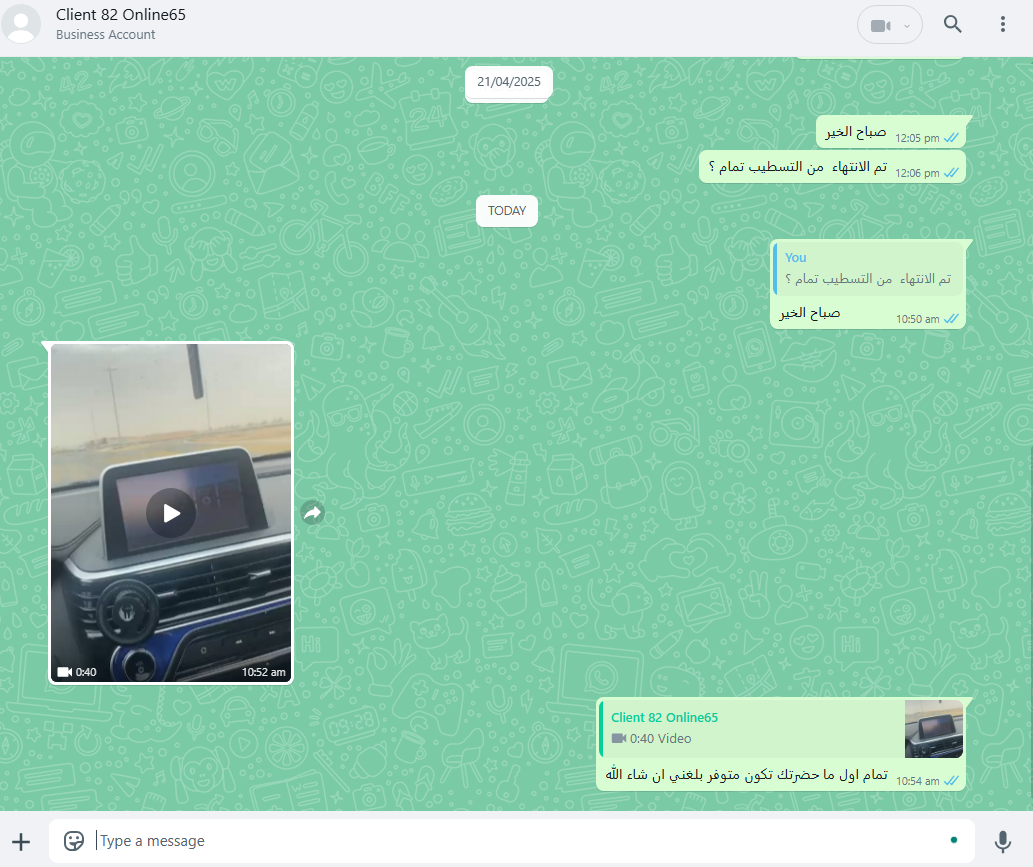Click read receipt ticks on 12:06 pm message
Viewport: 1033px width, 867px height.
[x=951, y=173]
